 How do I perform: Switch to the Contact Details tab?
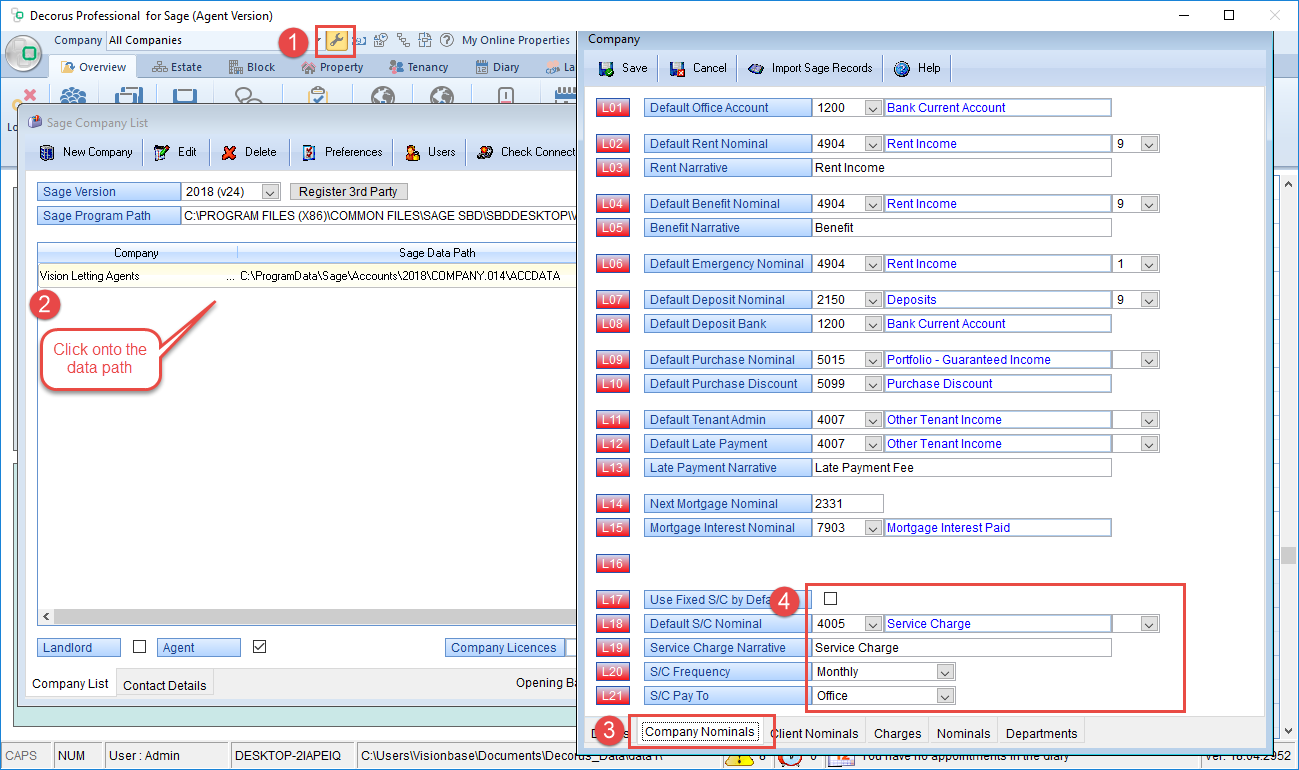(x=165, y=685)
